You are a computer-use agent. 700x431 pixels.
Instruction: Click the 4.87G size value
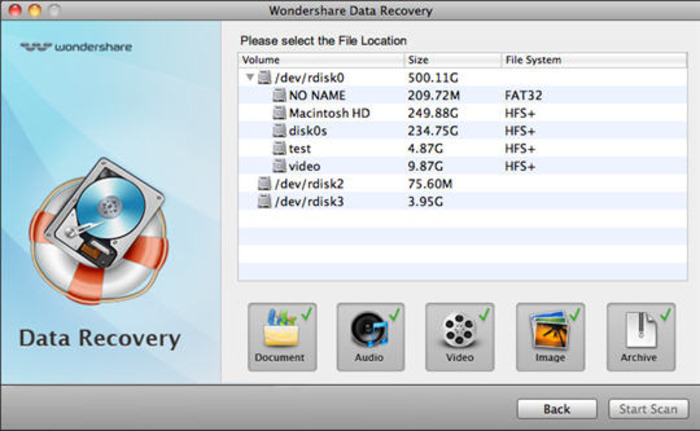(425, 148)
